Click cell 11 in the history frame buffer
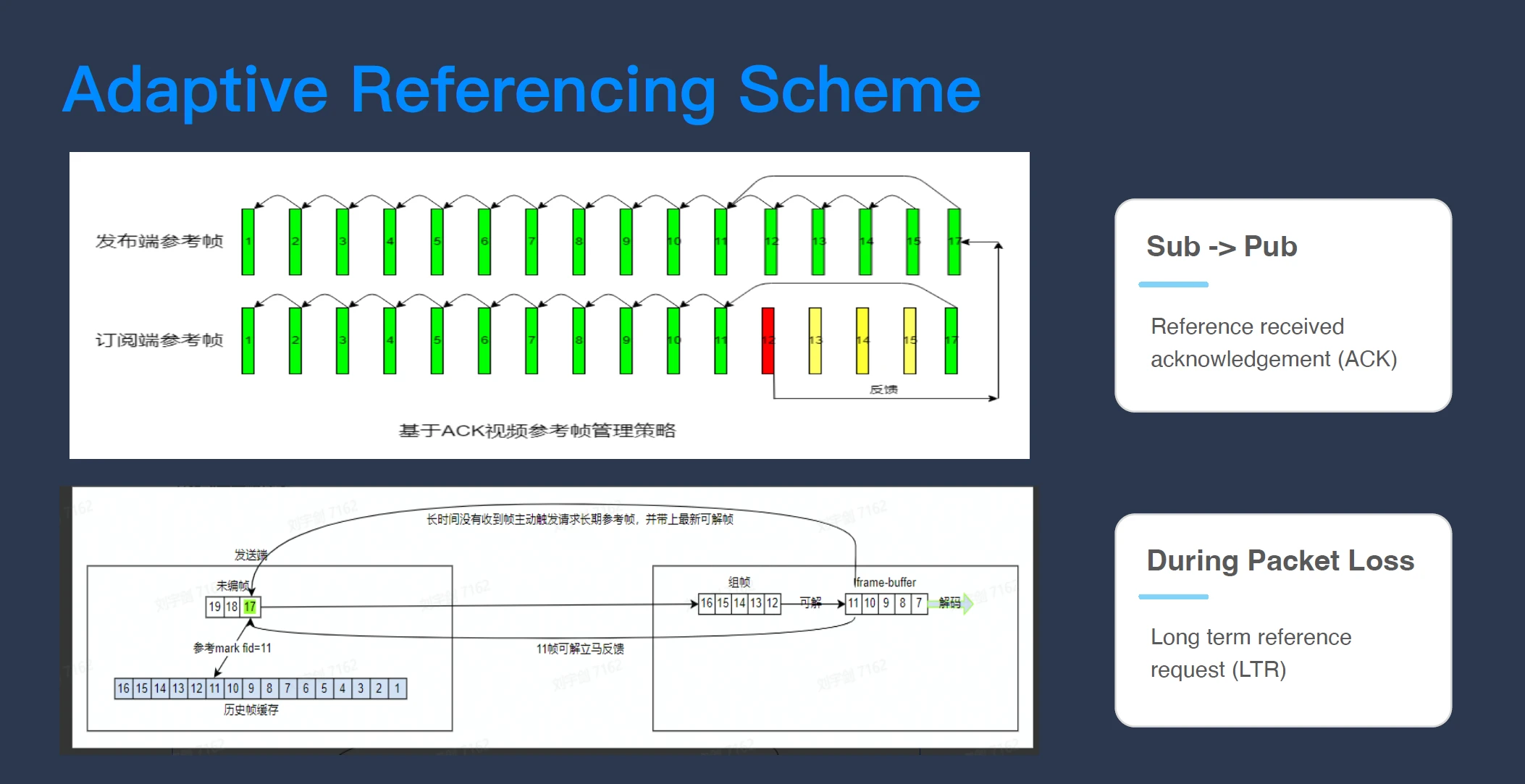The image size is (1525, 784). pyautogui.click(x=215, y=688)
